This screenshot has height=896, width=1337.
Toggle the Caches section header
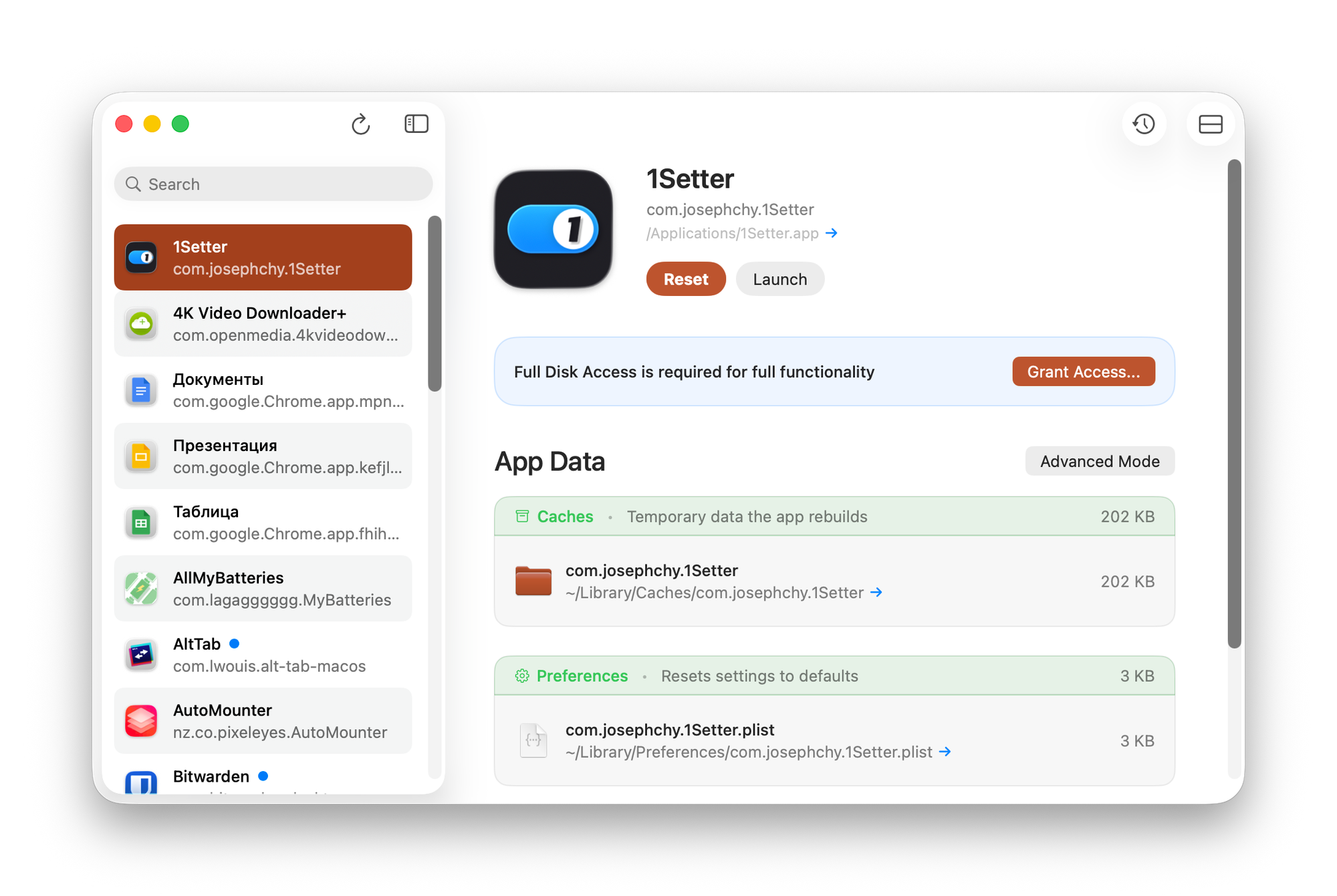565,516
